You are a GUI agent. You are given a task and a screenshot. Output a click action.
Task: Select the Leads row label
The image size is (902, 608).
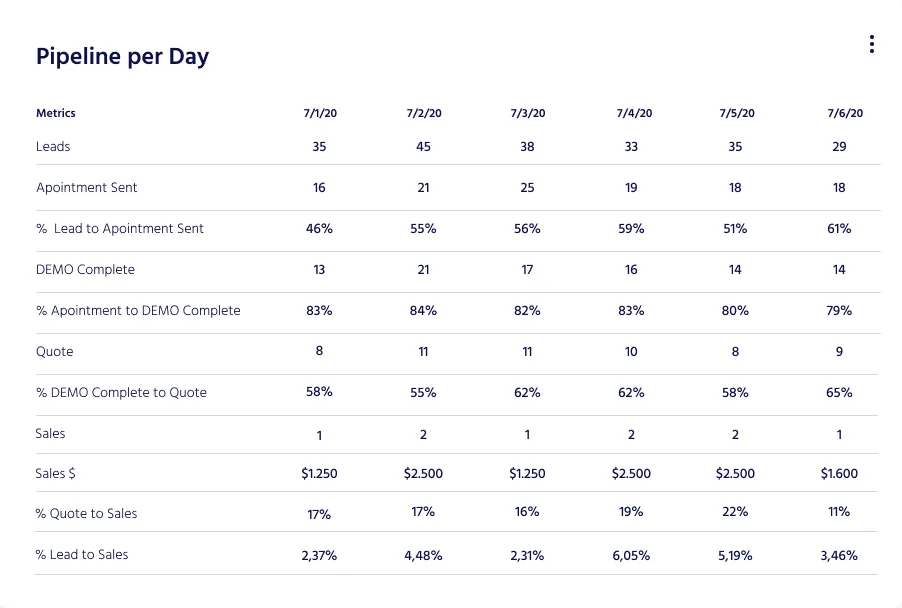(x=53, y=146)
